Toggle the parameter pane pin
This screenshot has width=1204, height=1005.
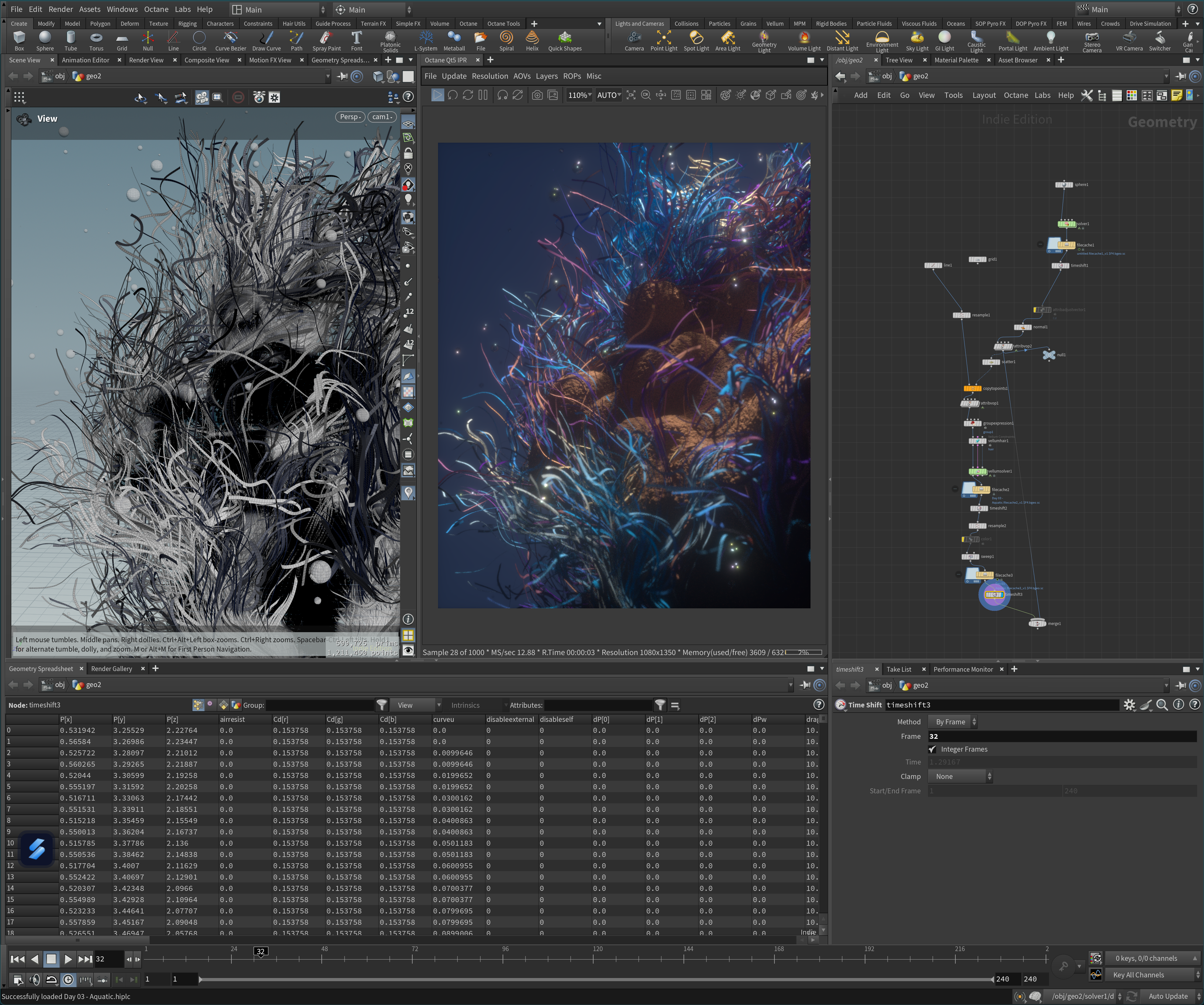coord(1180,685)
